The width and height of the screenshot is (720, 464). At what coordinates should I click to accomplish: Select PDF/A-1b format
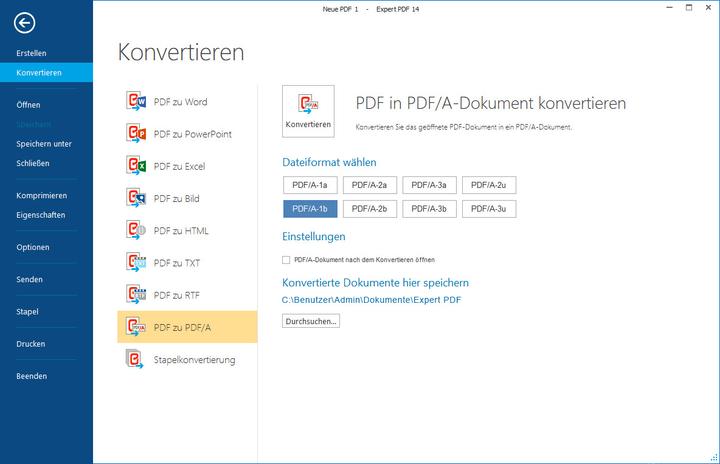[x=310, y=209]
